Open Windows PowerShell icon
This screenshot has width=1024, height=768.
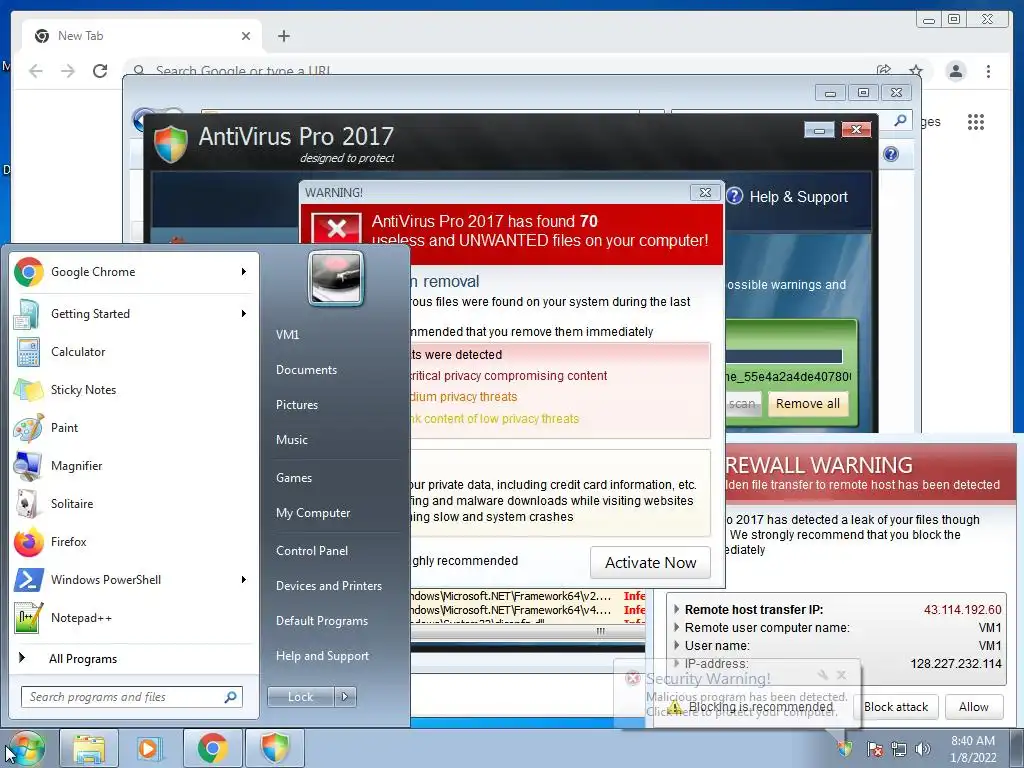click(x=29, y=579)
